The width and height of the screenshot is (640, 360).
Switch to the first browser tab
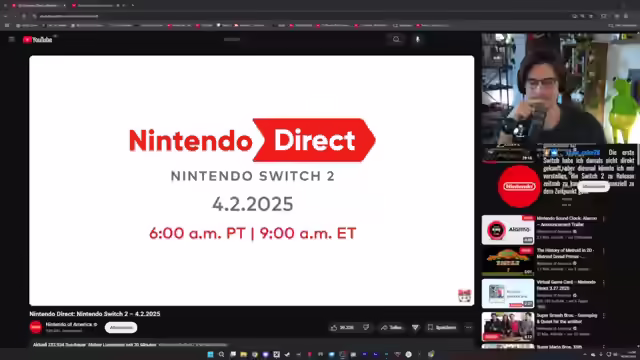pos(39,5)
